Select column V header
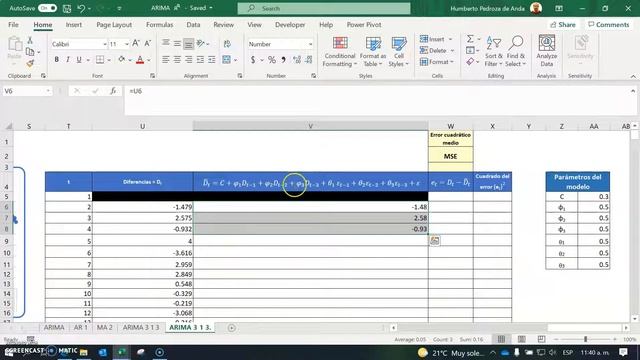 tap(310, 126)
